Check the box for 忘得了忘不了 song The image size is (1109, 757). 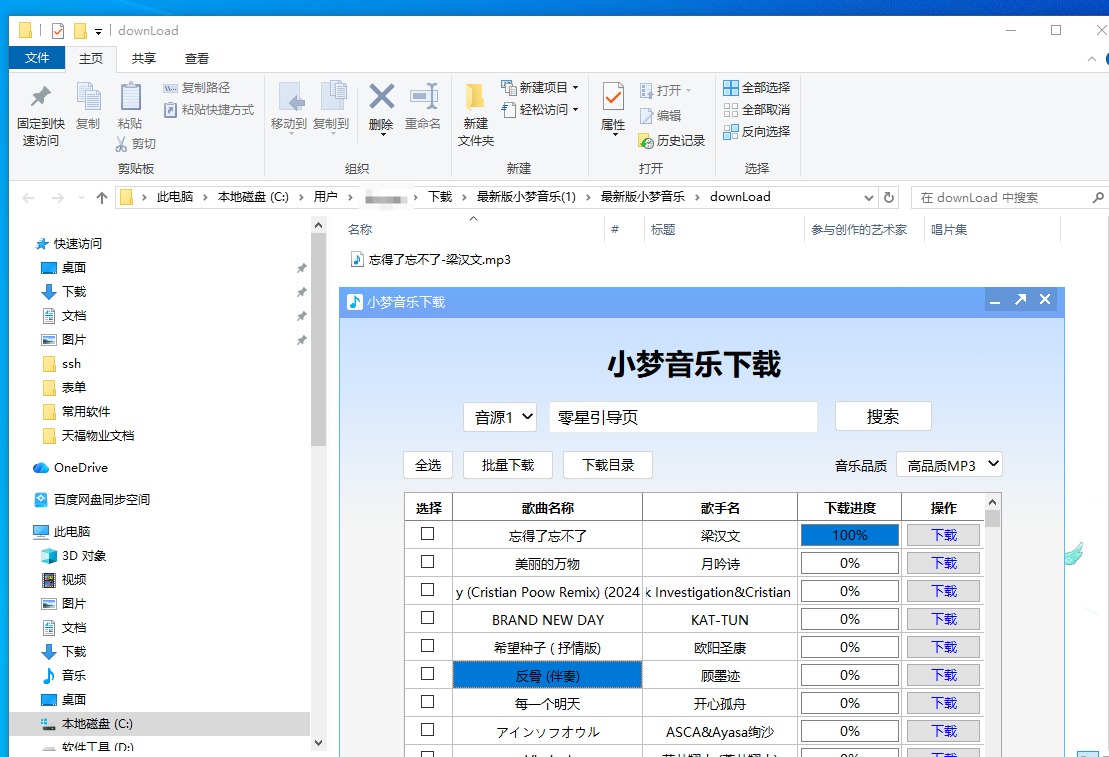tap(428, 534)
